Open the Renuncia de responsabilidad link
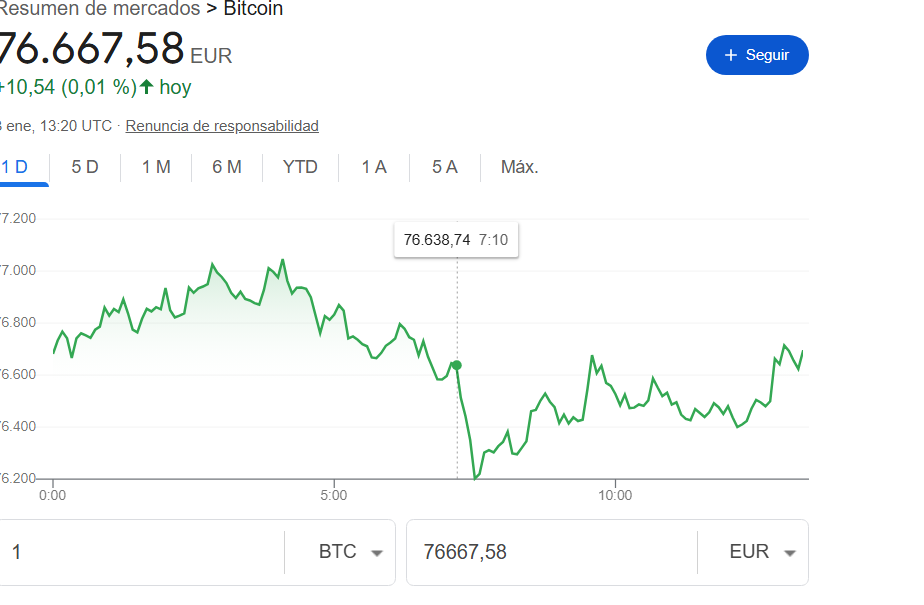 (222, 126)
